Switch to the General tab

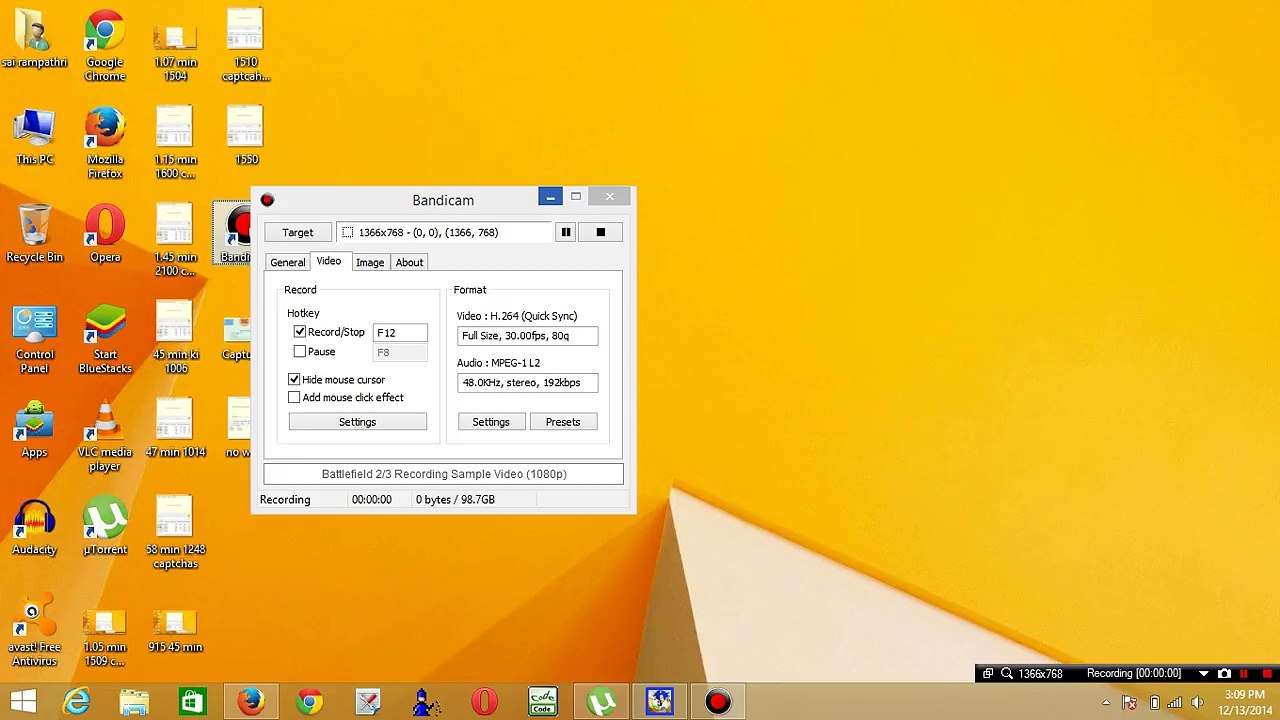click(x=288, y=263)
